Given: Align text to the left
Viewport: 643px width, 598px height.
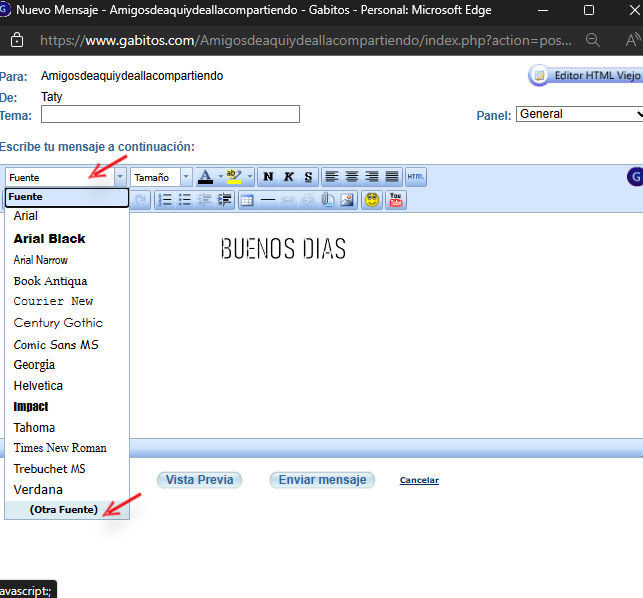Looking at the screenshot, I should pyautogui.click(x=332, y=177).
